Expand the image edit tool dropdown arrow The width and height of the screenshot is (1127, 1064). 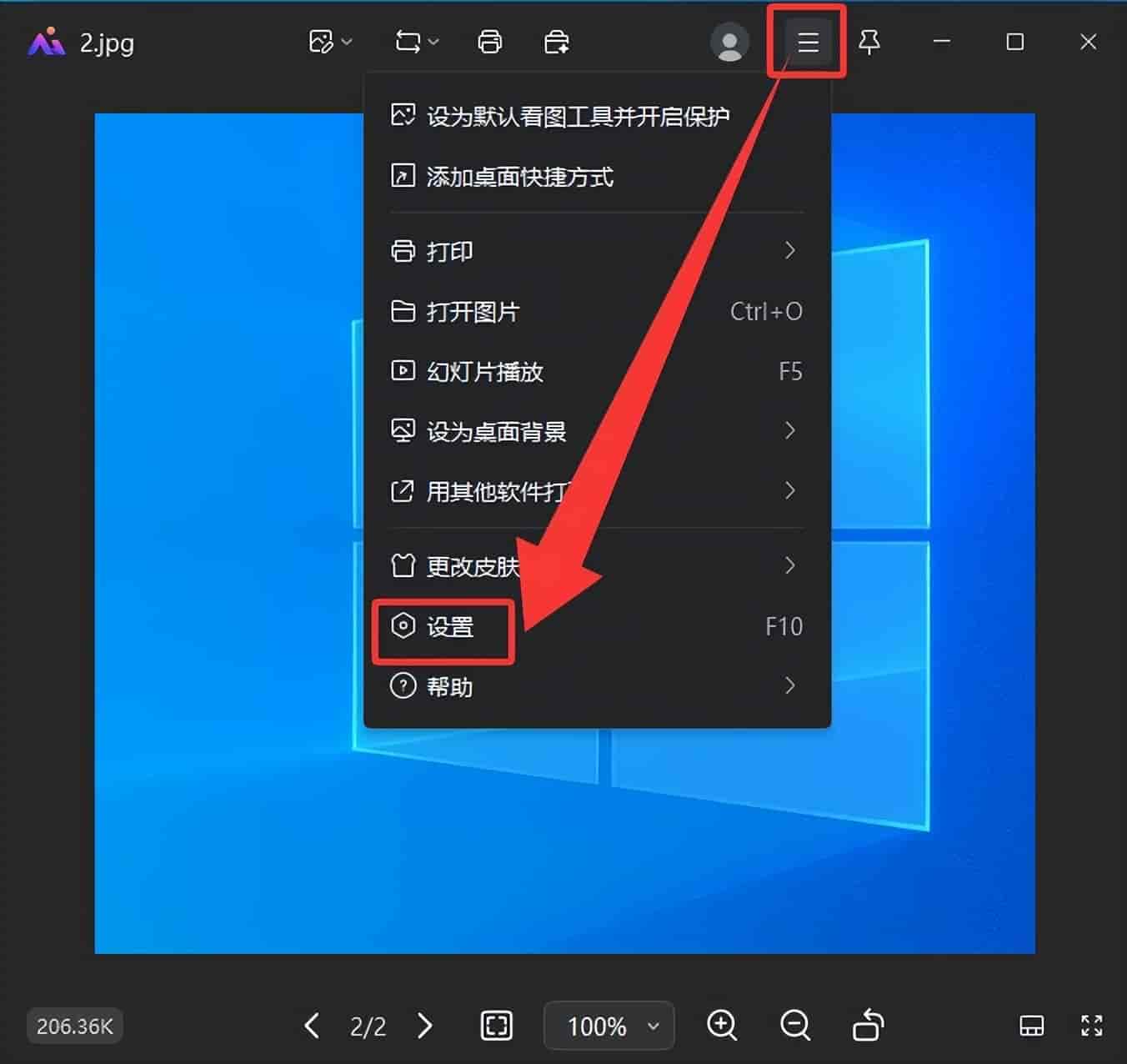pos(347,42)
